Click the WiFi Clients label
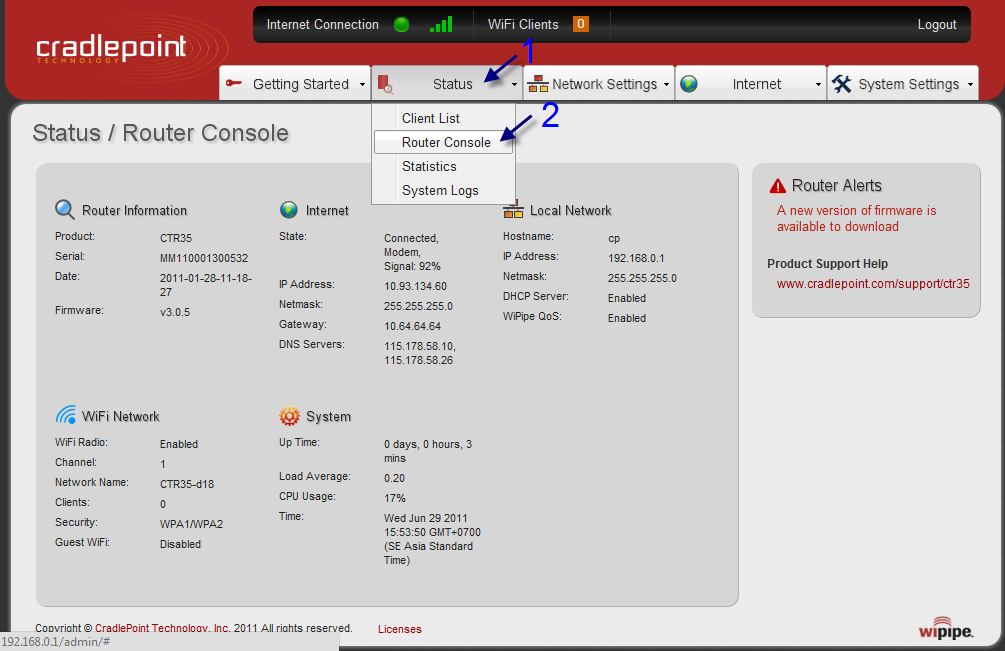The image size is (1005, 651). (x=523, y=24)
